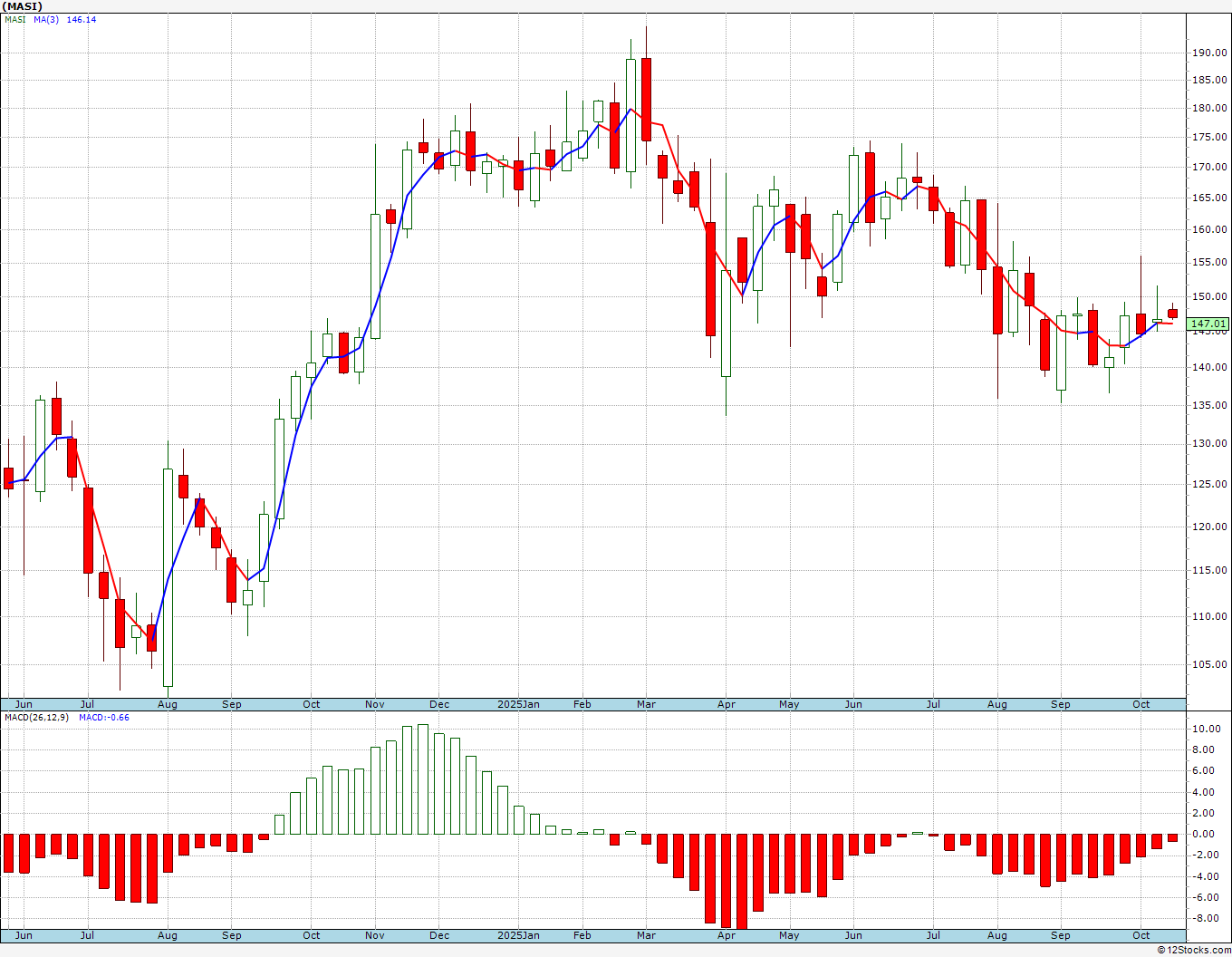
Task: Select Feb on the MACD panel's time axis
Action: point(582,935)
